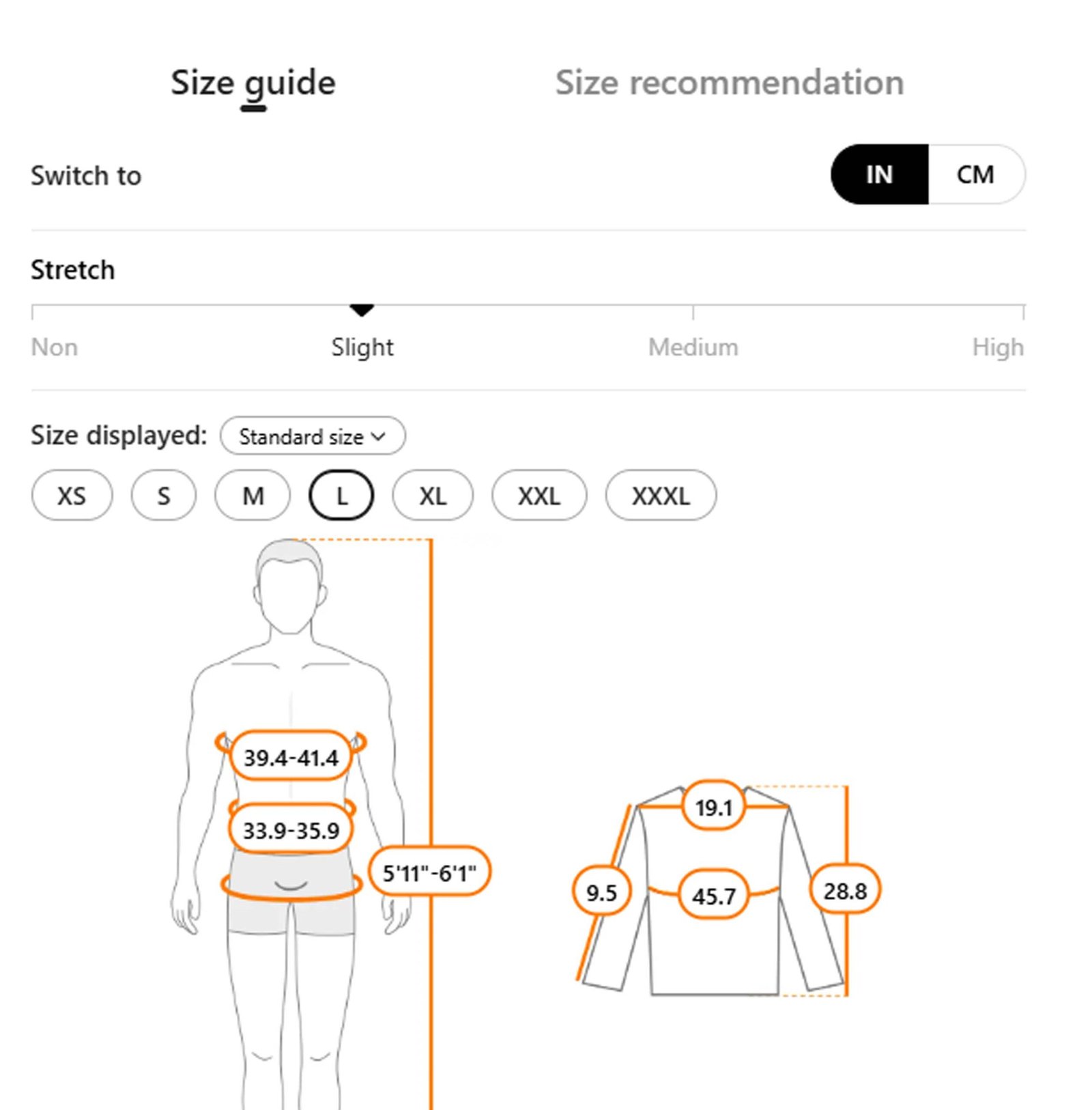Viewport: 1092px width, 1110px height.
Task: Choose size S
Action: pyautogui.click(x=164, y=496)
